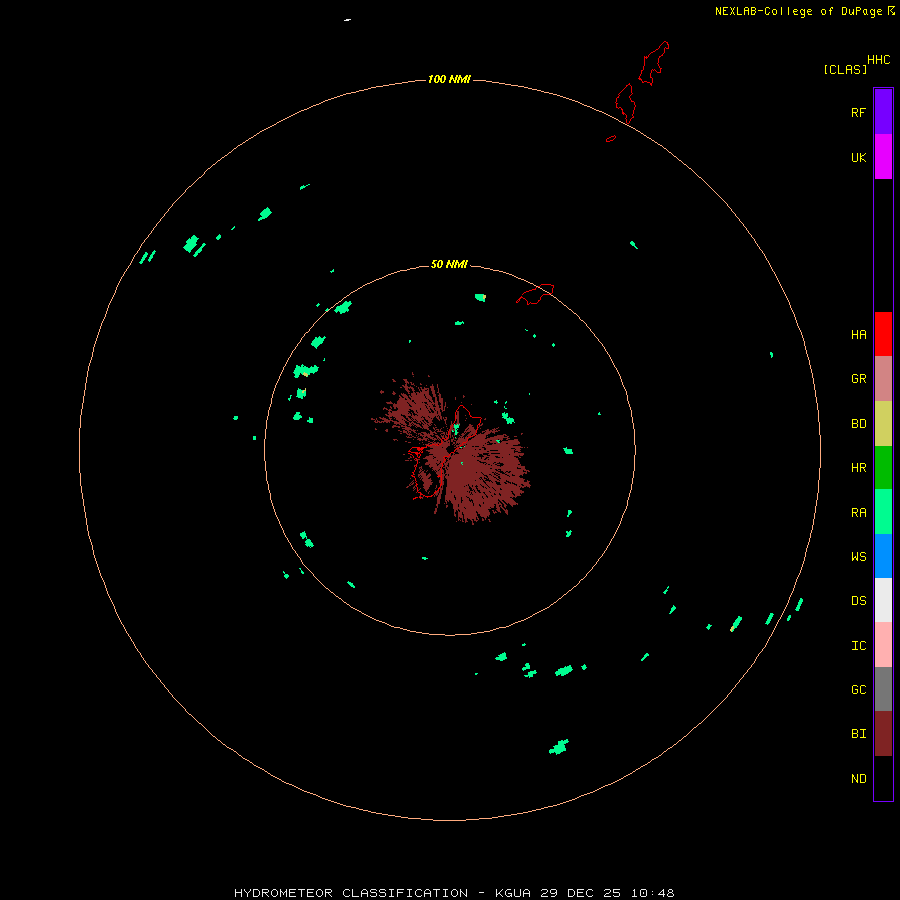Click the BD legend label
This screenshot has height=900, width=900.
pyautogui.click(x=858, y=424)
